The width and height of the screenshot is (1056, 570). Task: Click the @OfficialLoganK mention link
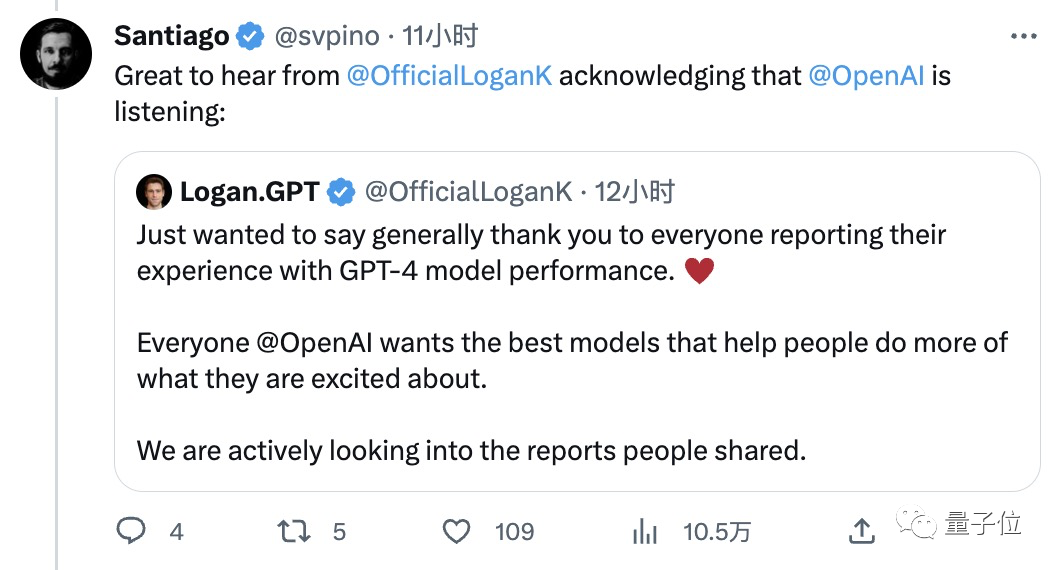pos(449,76)
